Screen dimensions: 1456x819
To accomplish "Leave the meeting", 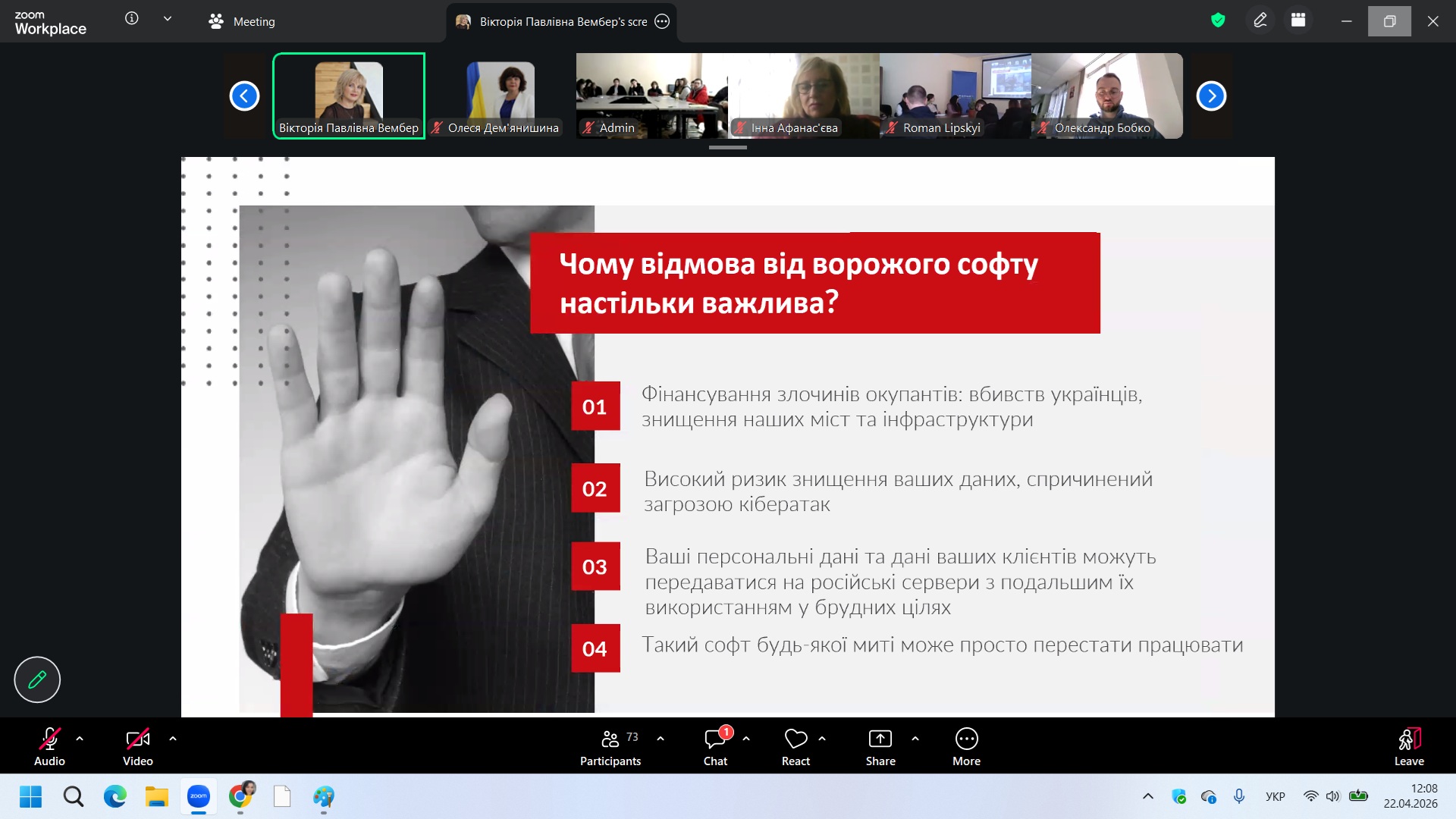I will coord(1408,747).
